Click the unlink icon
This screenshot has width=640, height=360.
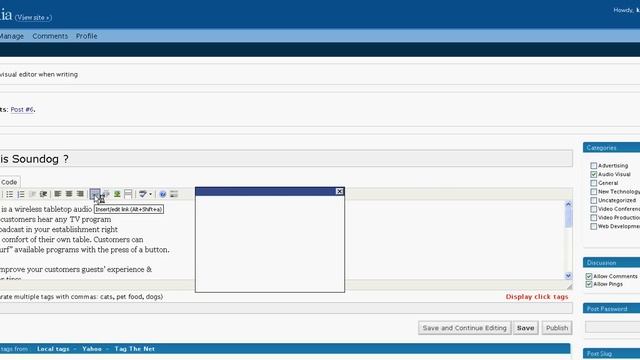pyautogui.click(x=106, y=194)
